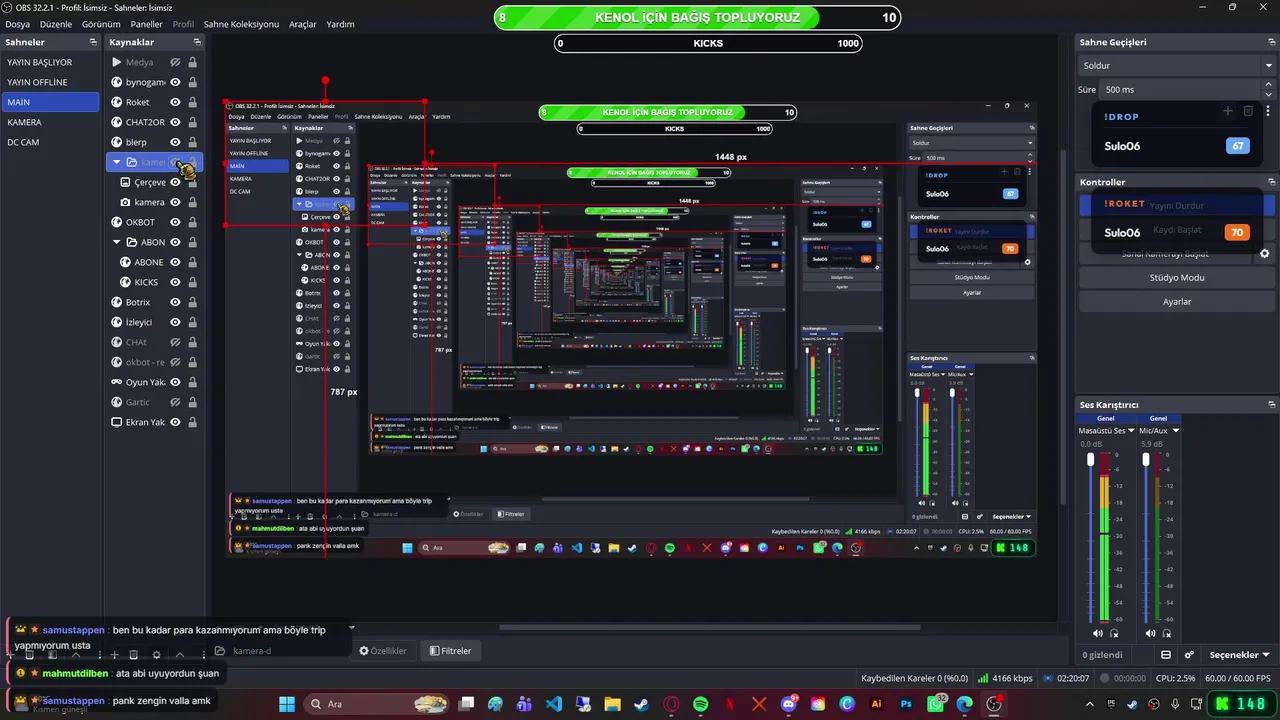
Task: Open Özellikler for selected source
Action: click(x=383, y=651)
